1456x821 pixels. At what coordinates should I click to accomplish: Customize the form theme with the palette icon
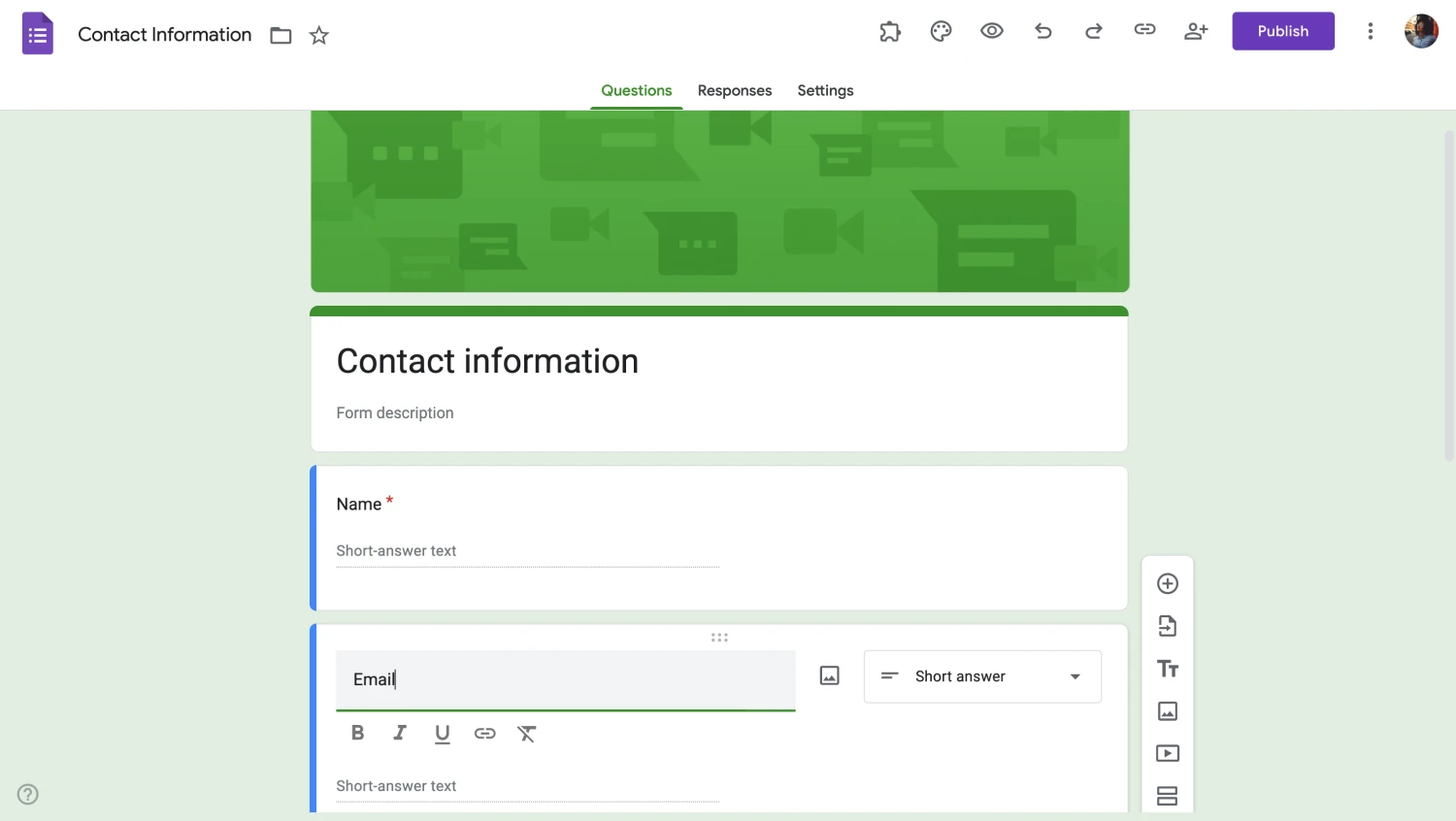tap(941, 30)
